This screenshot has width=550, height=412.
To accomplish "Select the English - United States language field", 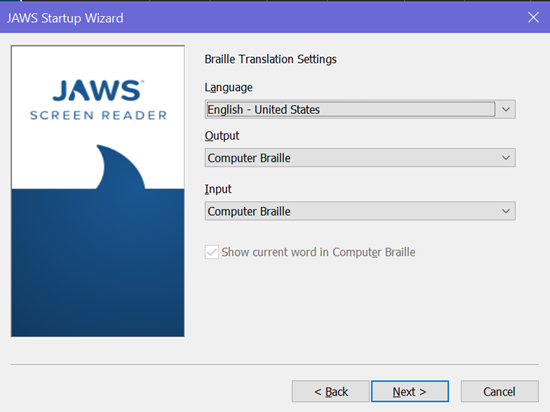I will tap(360, 109).
